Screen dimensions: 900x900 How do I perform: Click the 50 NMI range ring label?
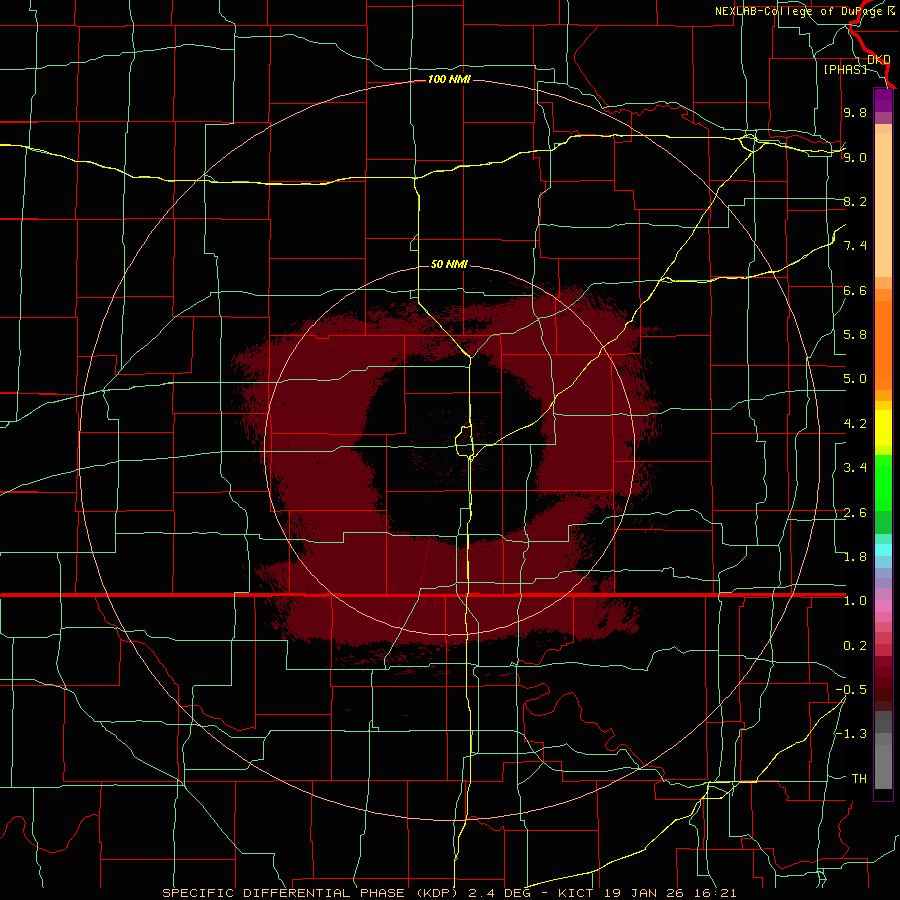[449, 264]
